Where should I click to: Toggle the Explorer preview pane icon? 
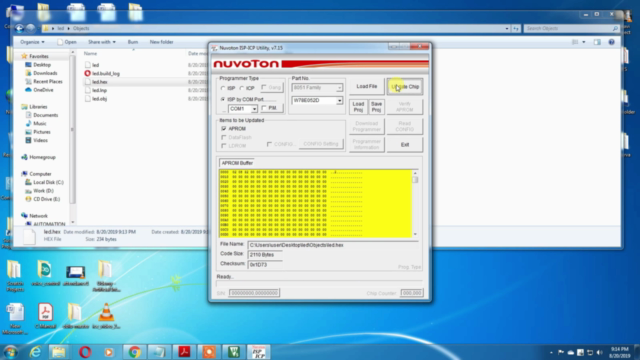597,42
